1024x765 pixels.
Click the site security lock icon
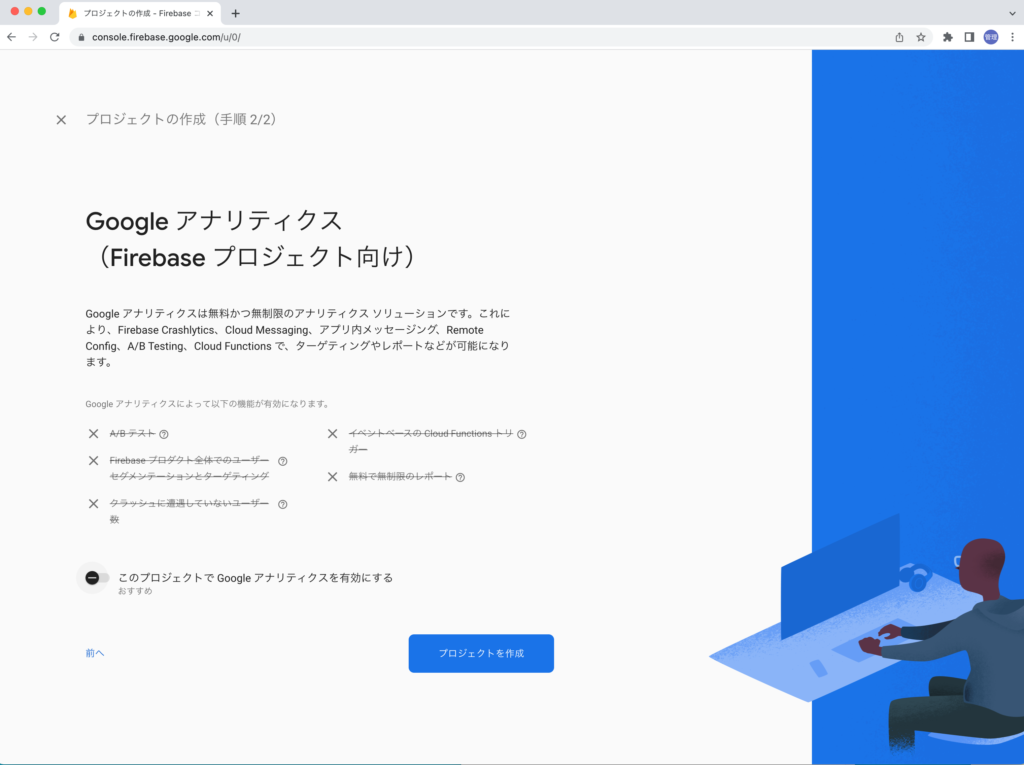(80, 36)
